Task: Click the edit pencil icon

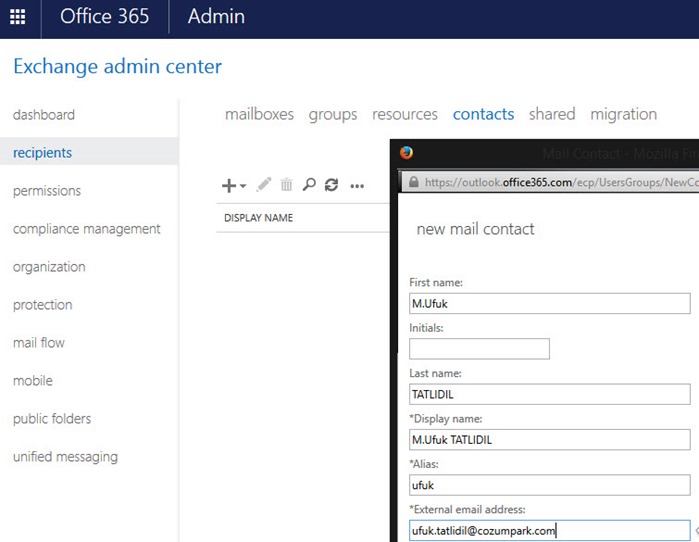Action: (x=264, y=185)
